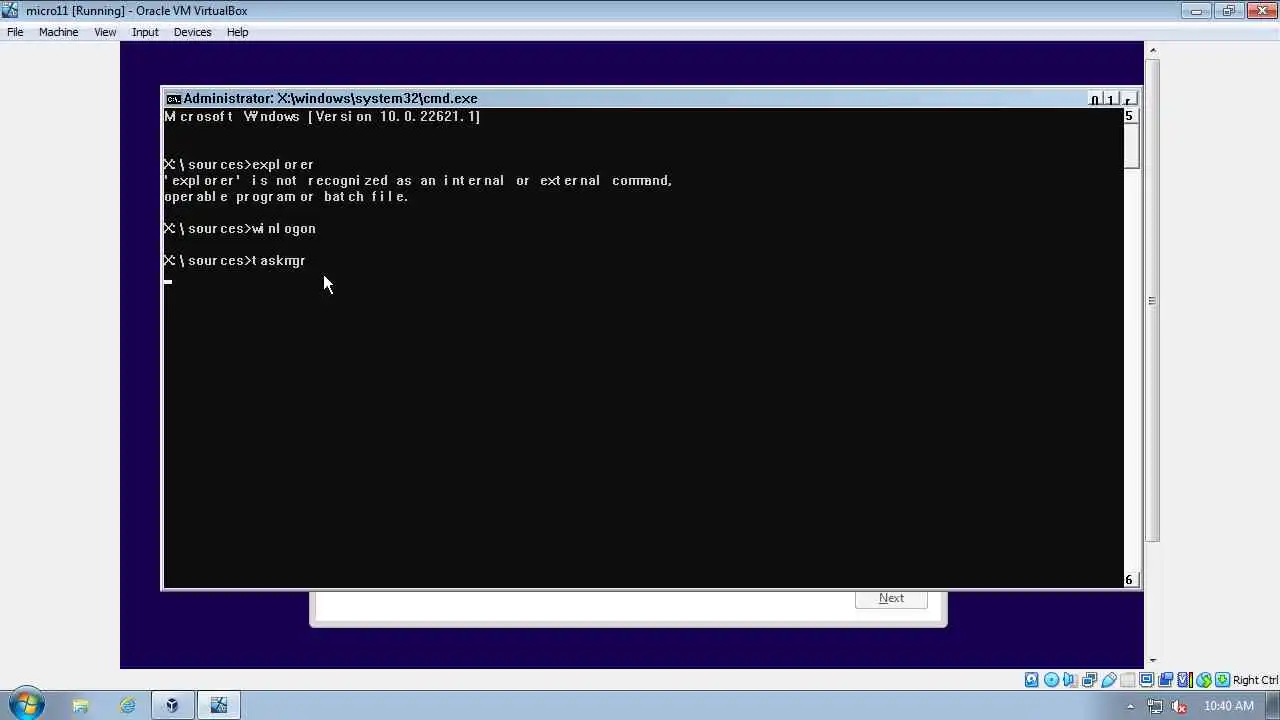Image resolution: width=1280 pixels, height=720 pixels.
Task: Open the Input menu
Action: tap(145, 32)
